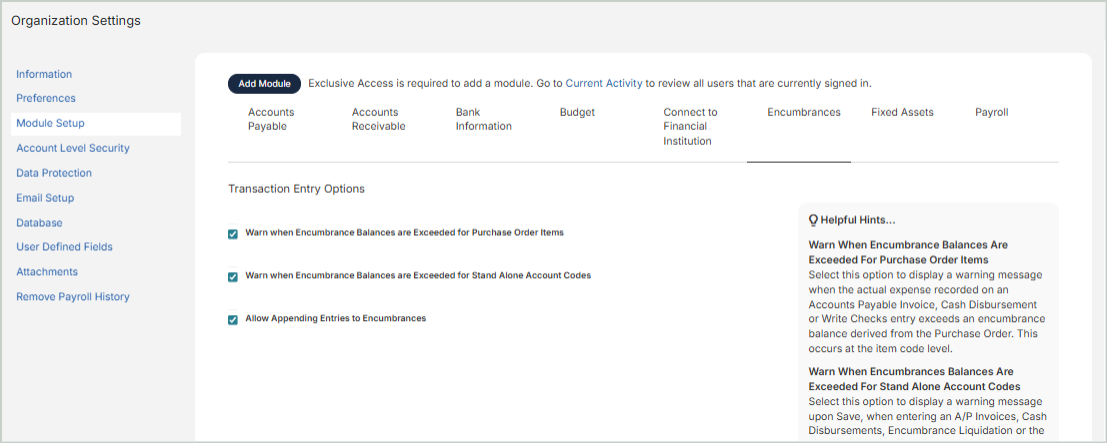Go to Preferences in the sidebar
Screen dimensions: 1107x443
[x=46, y=98]
